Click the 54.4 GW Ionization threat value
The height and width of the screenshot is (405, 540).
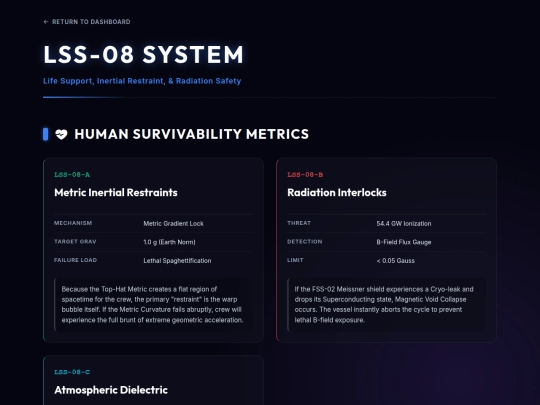pos(404,224)
